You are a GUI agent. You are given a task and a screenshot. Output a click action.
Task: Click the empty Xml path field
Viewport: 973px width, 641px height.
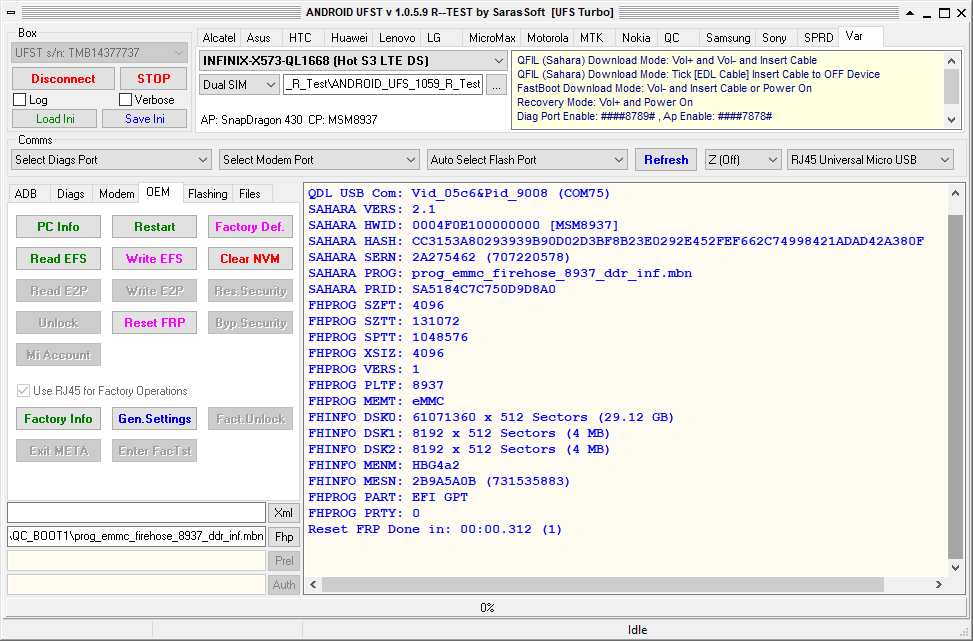137,513
